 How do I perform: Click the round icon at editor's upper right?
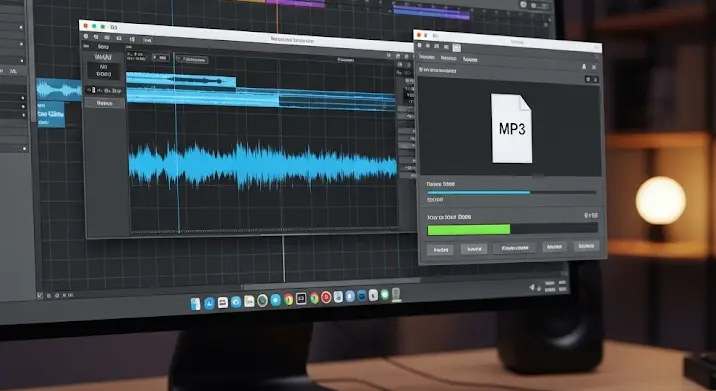[x=389, y=55]
